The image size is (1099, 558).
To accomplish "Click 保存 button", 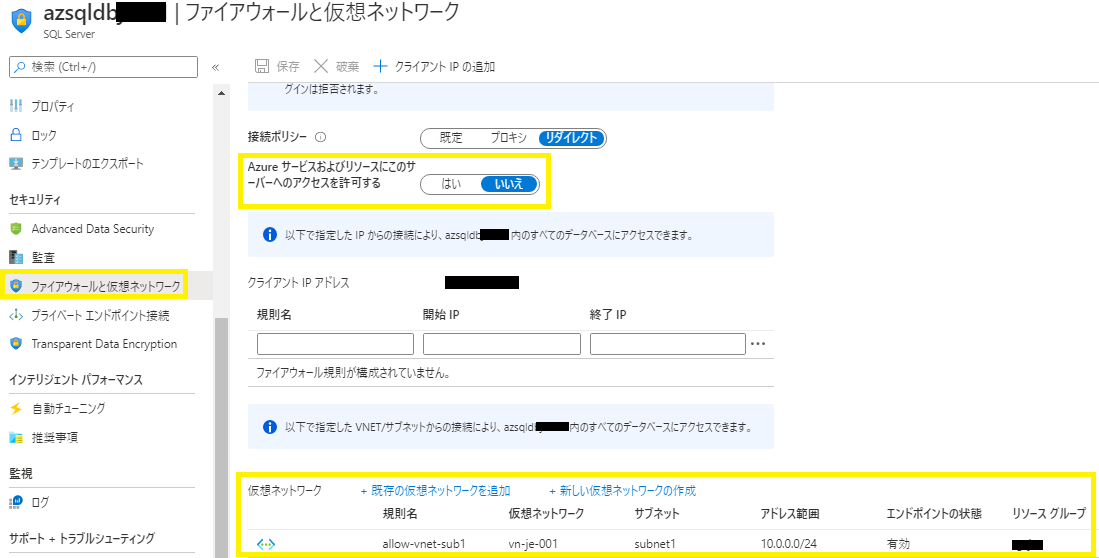I will click(277, 67).
